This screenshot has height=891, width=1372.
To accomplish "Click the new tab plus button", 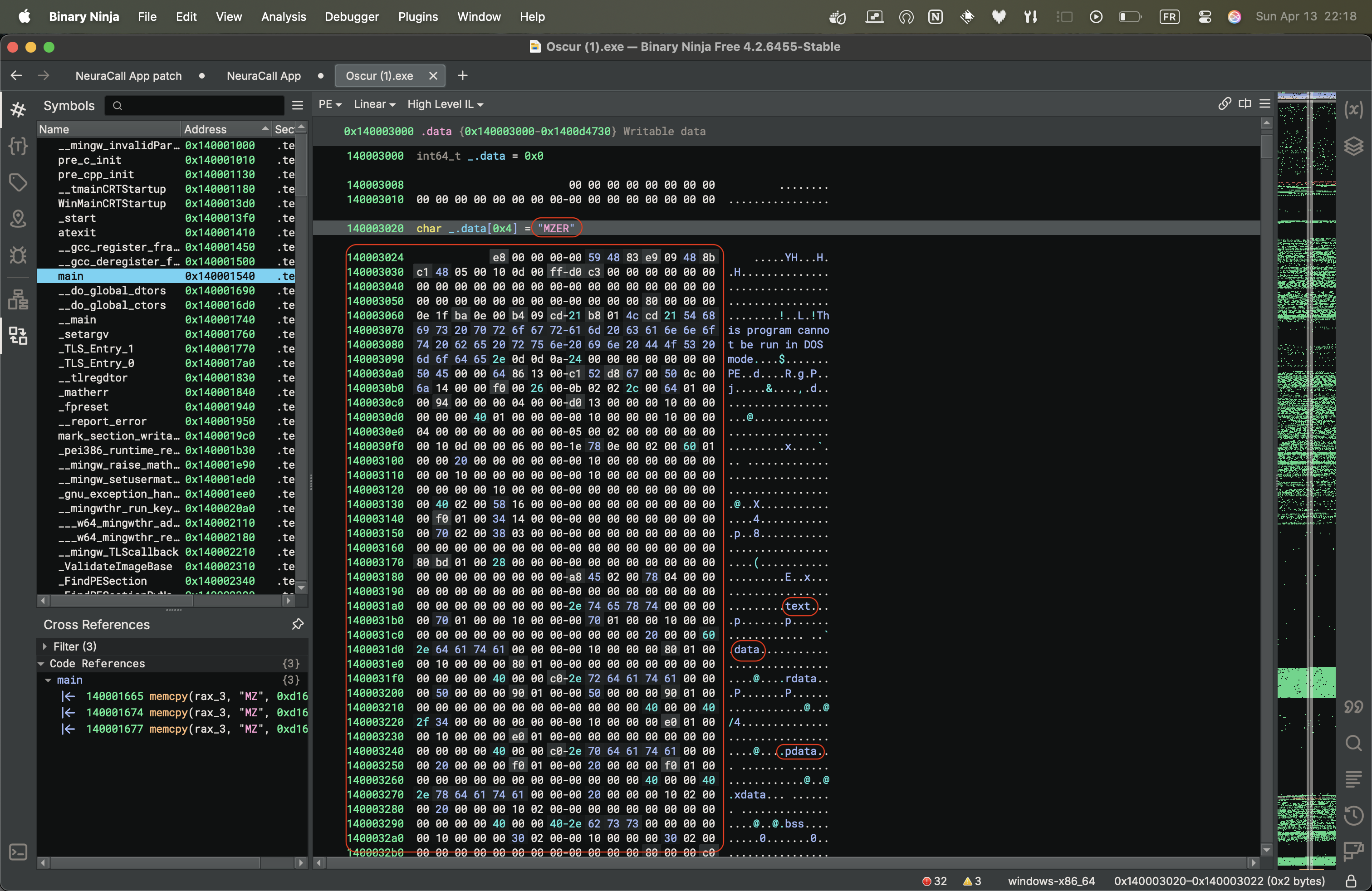I will coord(462,75).
